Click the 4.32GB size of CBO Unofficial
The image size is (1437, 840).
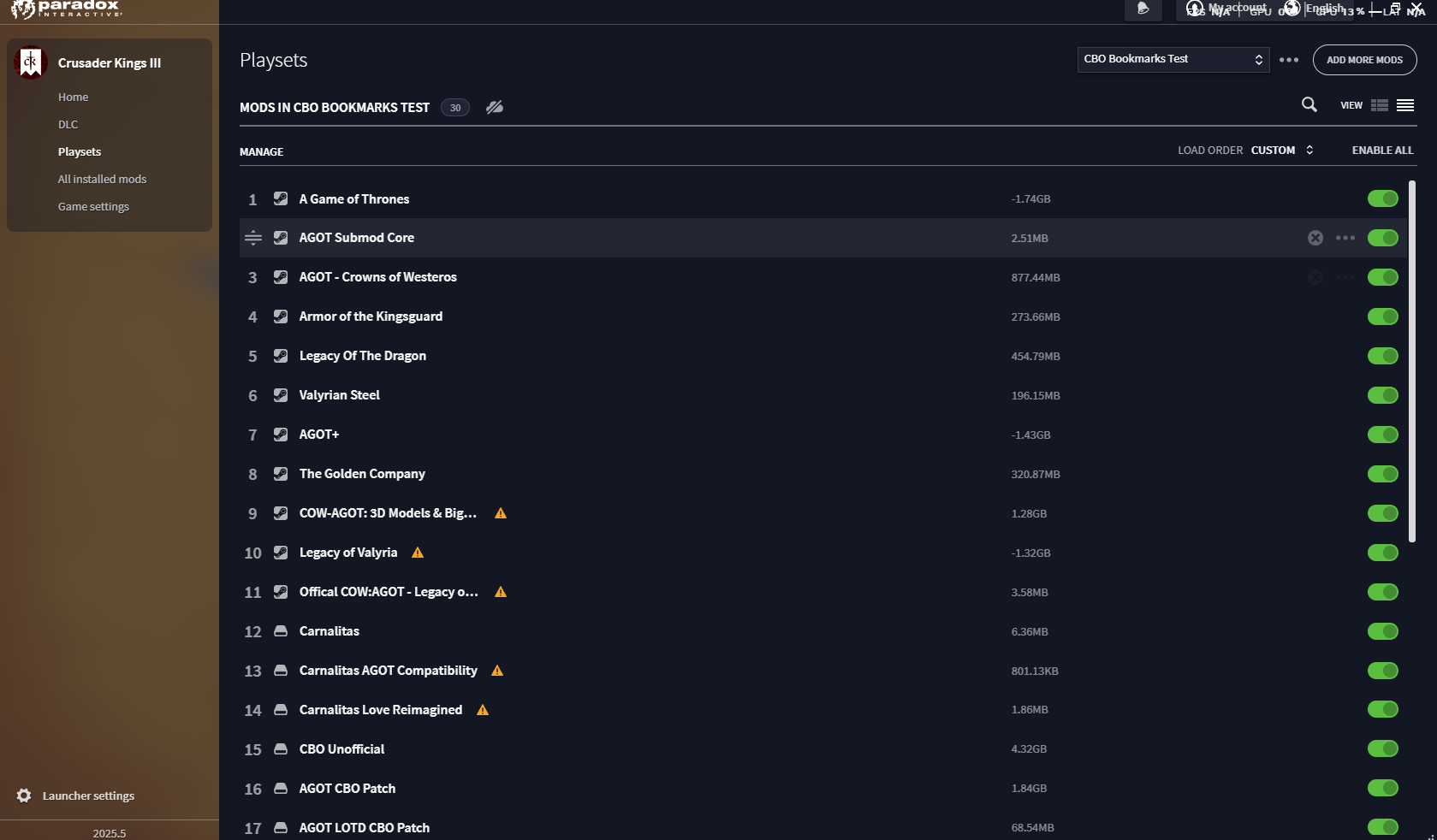pos(1029,748)
